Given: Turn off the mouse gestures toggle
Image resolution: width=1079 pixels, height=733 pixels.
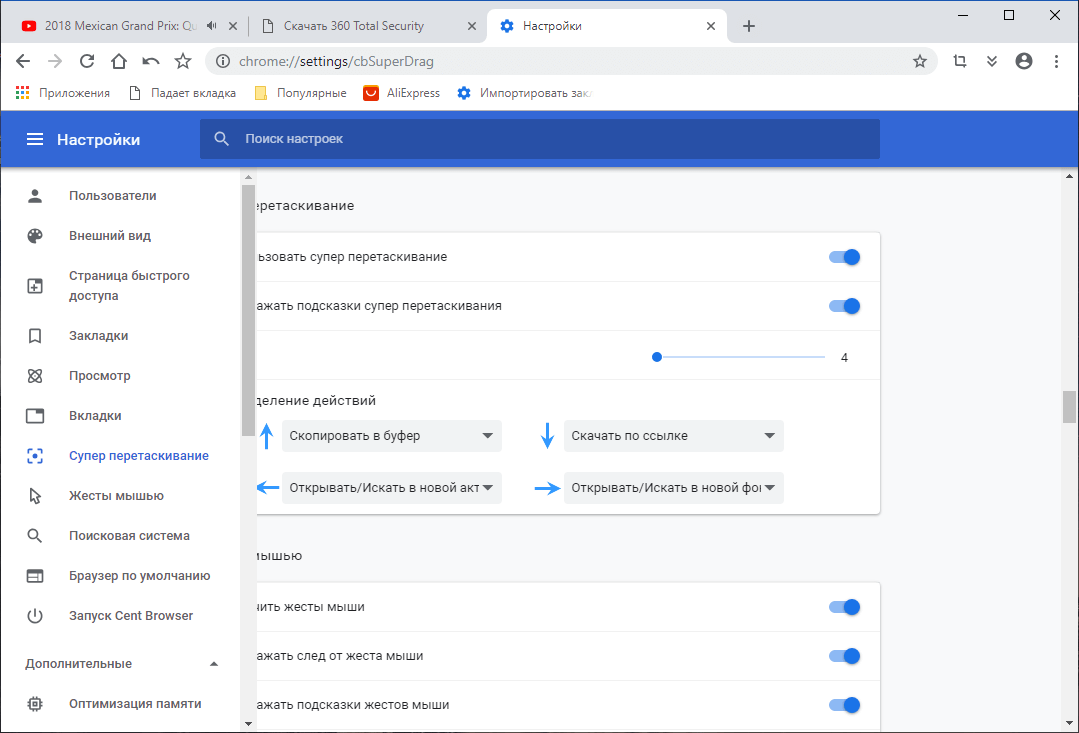Looking at the screenshot, I should pyautogui.click(x=845, y=607).
